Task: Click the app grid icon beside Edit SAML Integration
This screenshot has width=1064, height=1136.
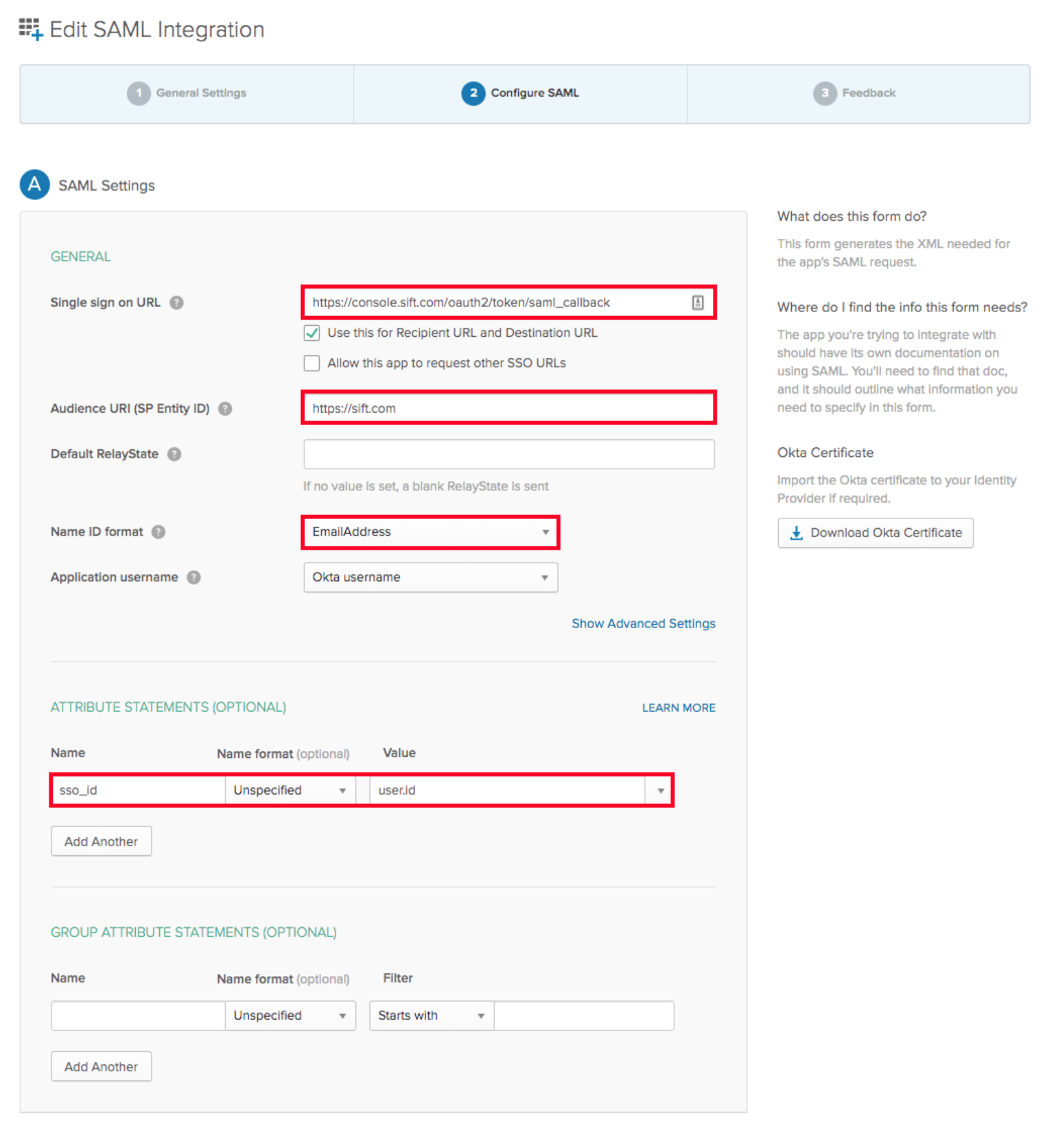Action: point(31,29)
